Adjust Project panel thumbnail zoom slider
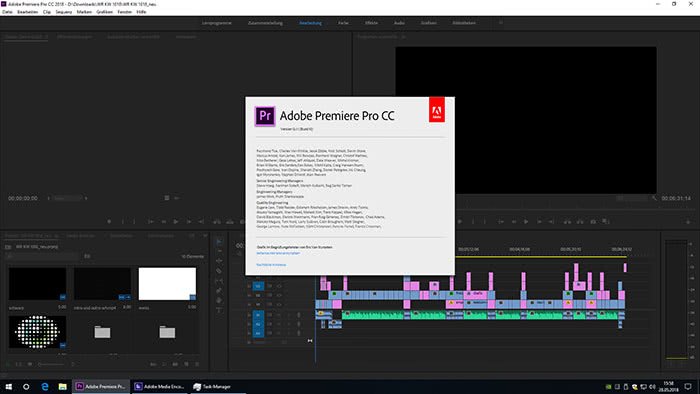 [51, 364]
